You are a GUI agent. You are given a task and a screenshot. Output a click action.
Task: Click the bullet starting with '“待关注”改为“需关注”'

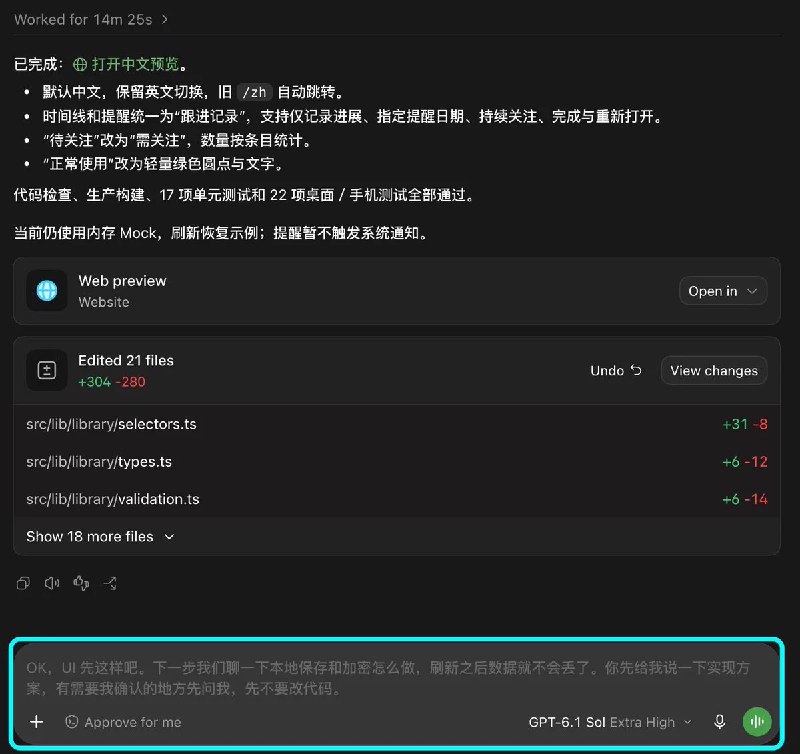click(177, 140)
